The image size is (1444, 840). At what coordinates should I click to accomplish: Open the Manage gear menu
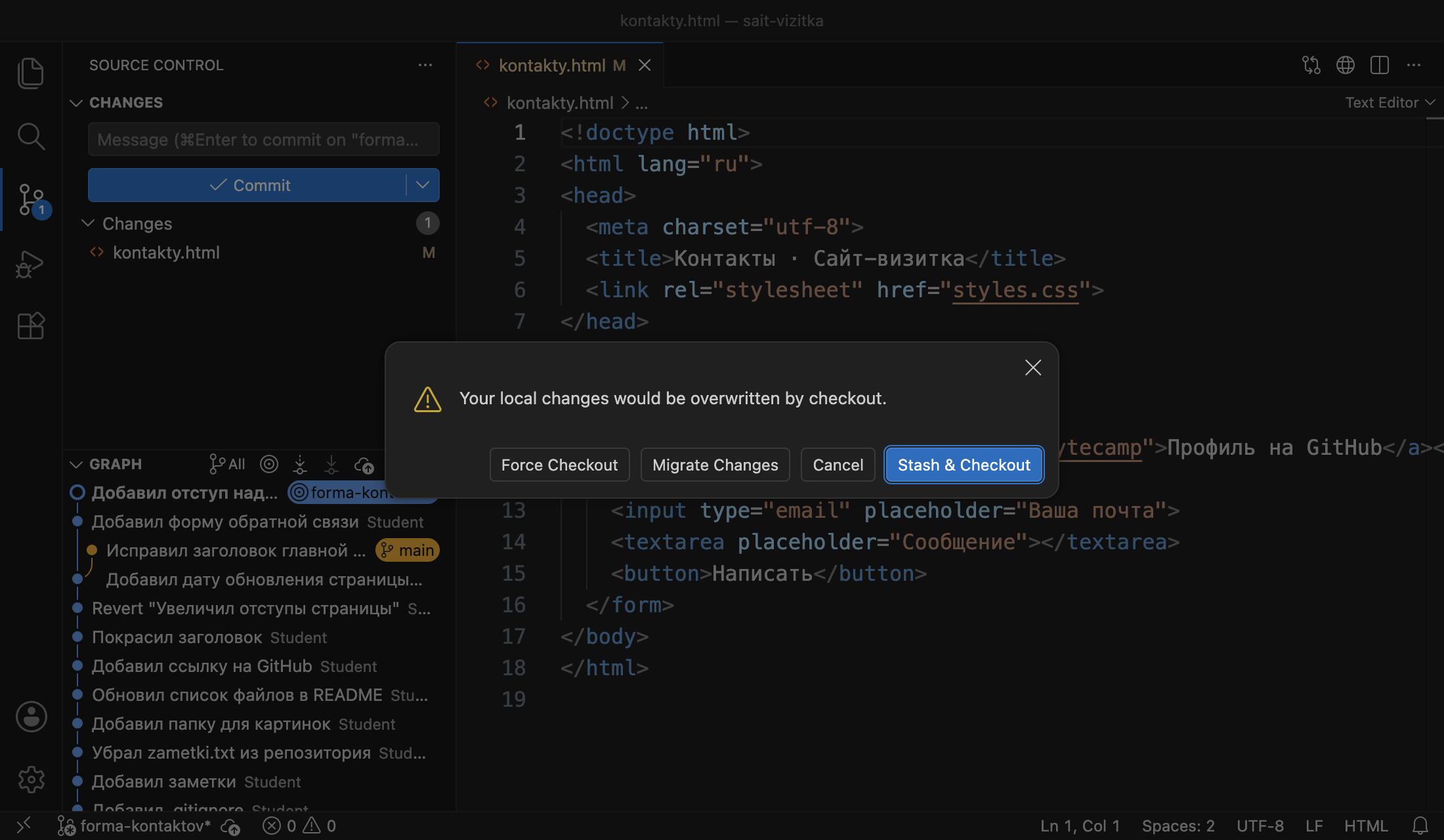click(x=31, y=780)
